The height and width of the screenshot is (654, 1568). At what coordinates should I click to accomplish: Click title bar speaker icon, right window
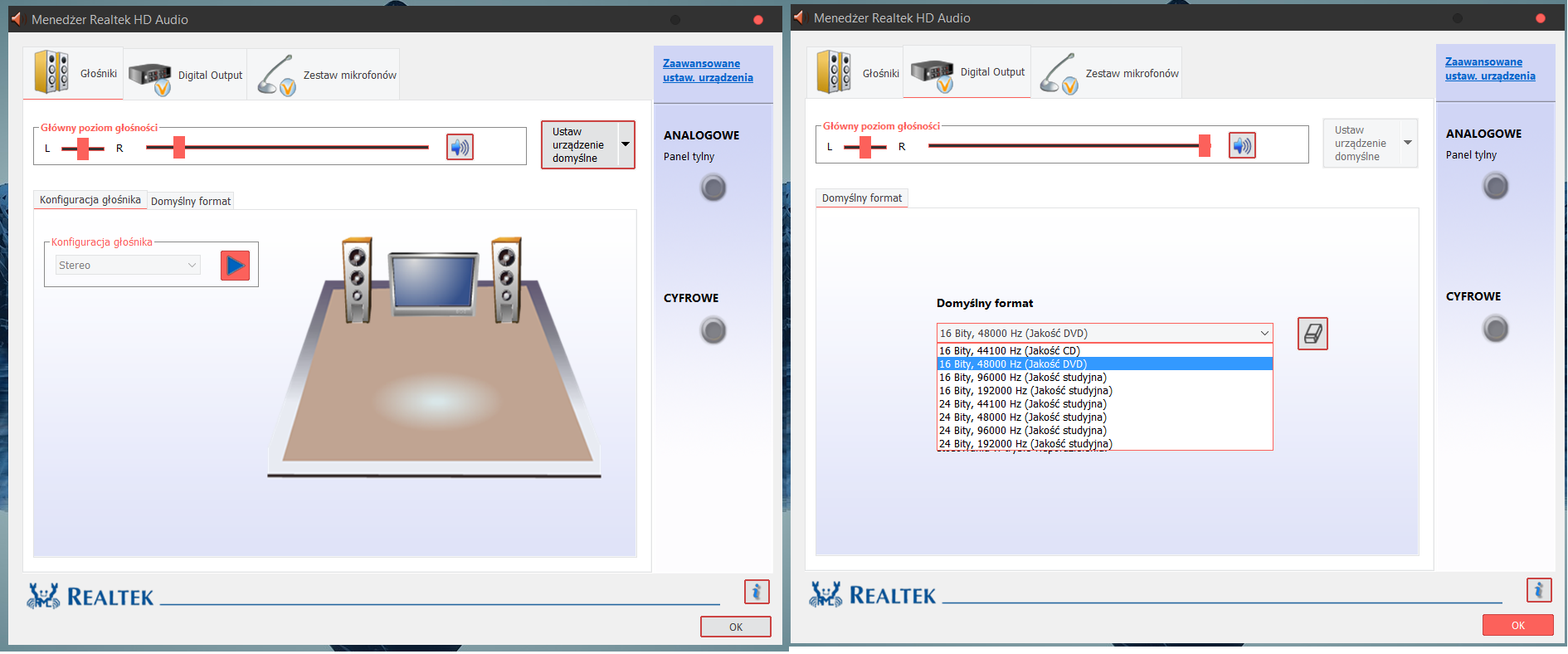point(800,17)
